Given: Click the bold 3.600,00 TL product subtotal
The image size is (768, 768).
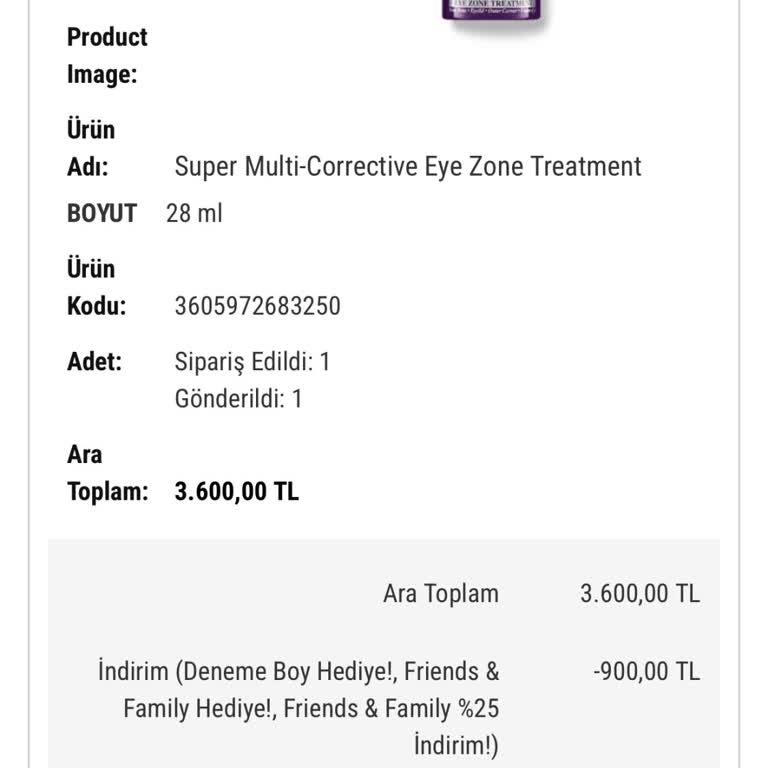Looking at the screenshot, I should (236, 492).
